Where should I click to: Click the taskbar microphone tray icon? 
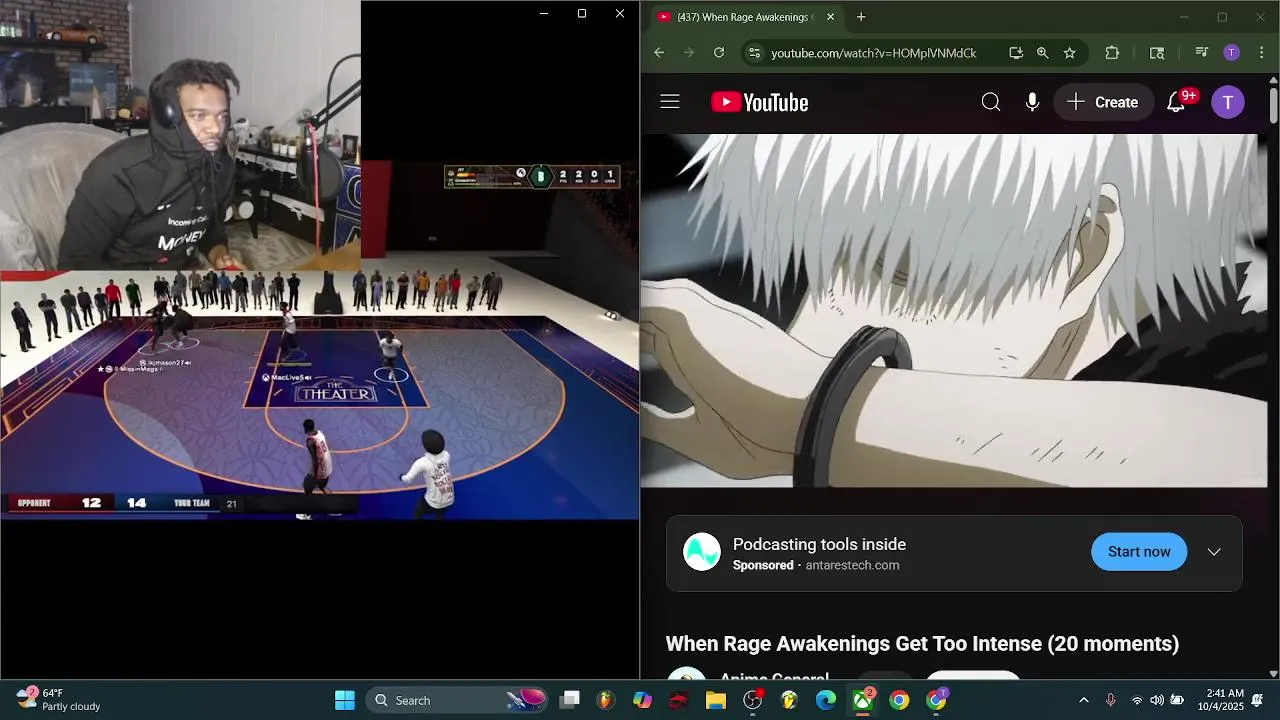tap(1110, 700)
